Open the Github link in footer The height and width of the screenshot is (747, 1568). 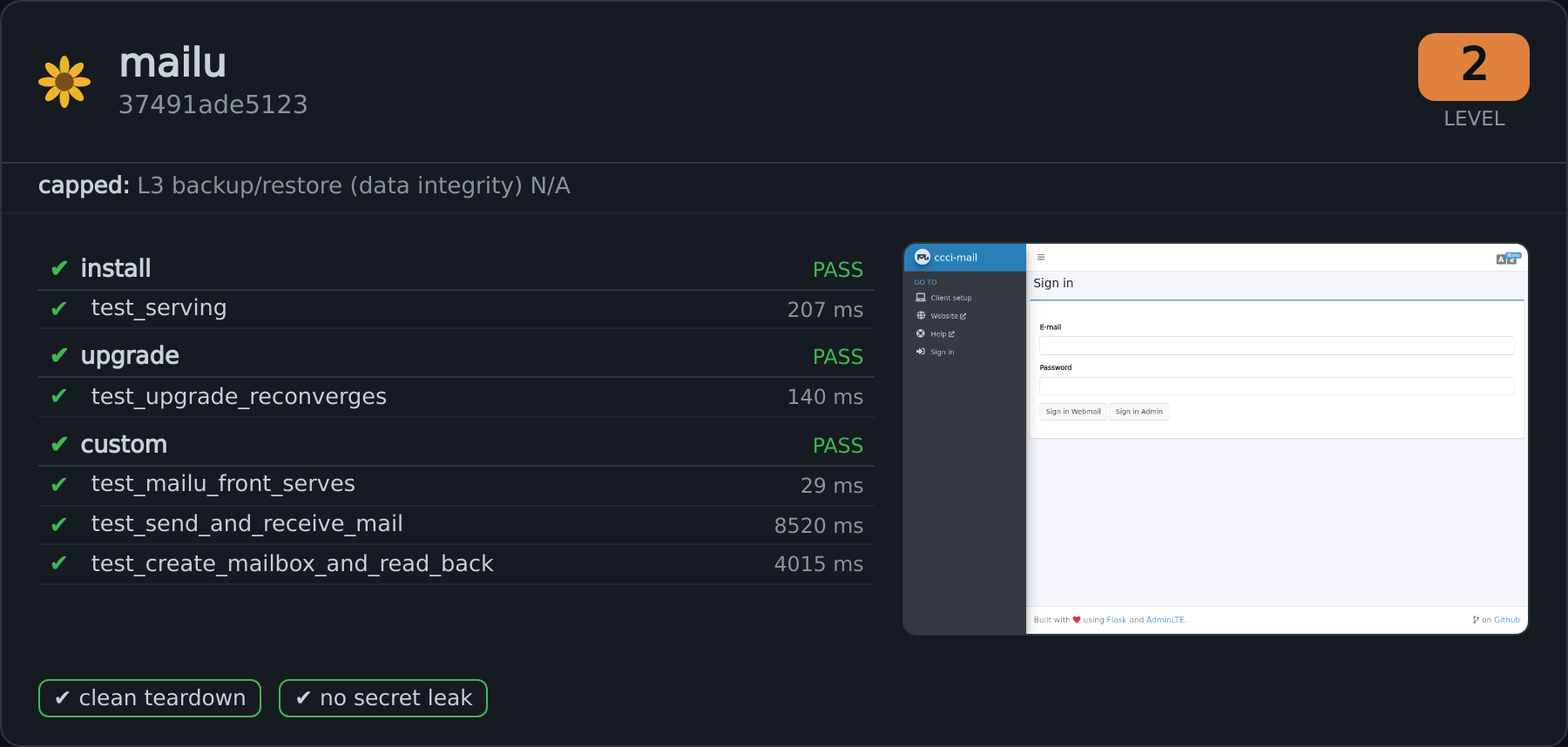1507,620
